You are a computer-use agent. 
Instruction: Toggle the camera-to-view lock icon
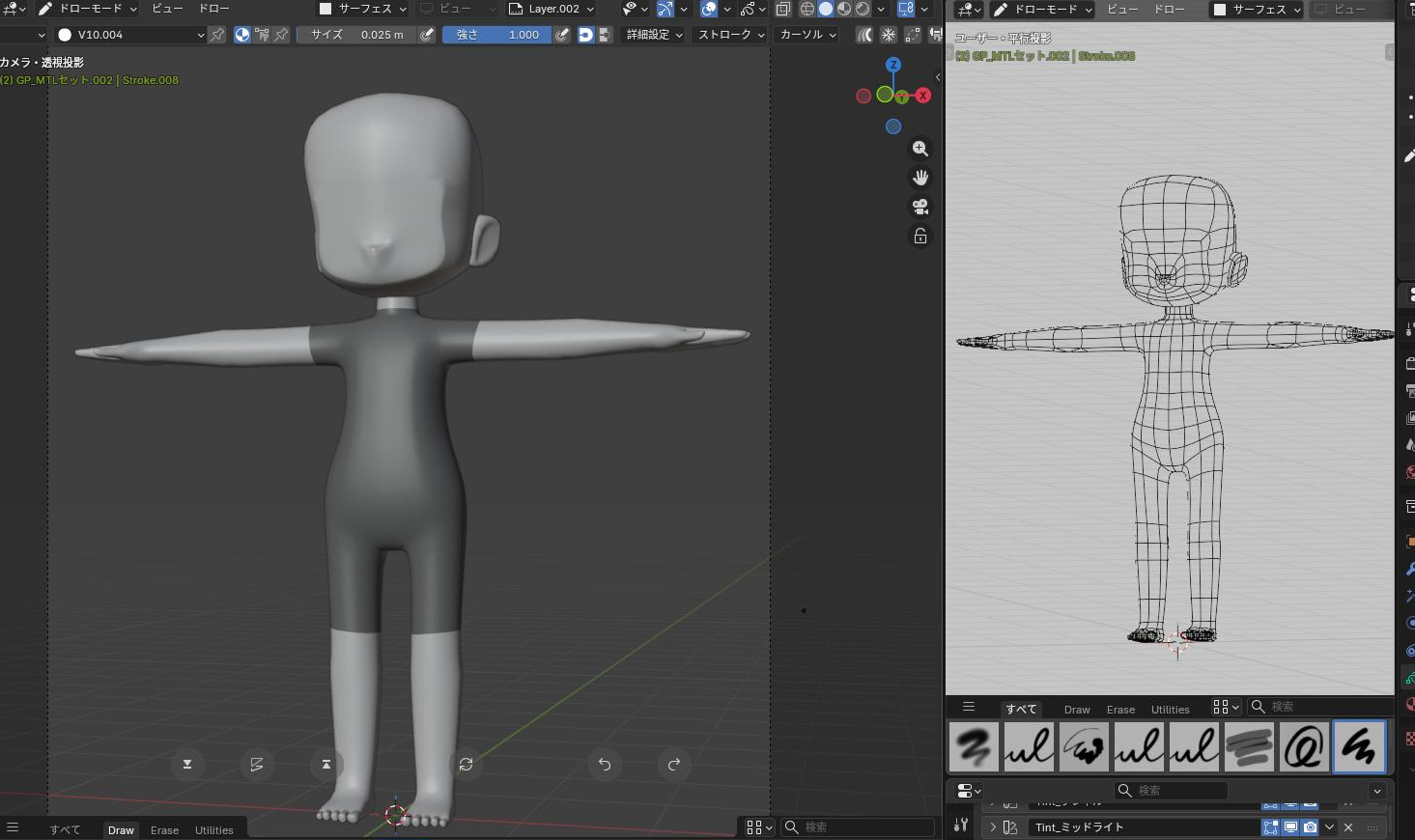(920, 237)
